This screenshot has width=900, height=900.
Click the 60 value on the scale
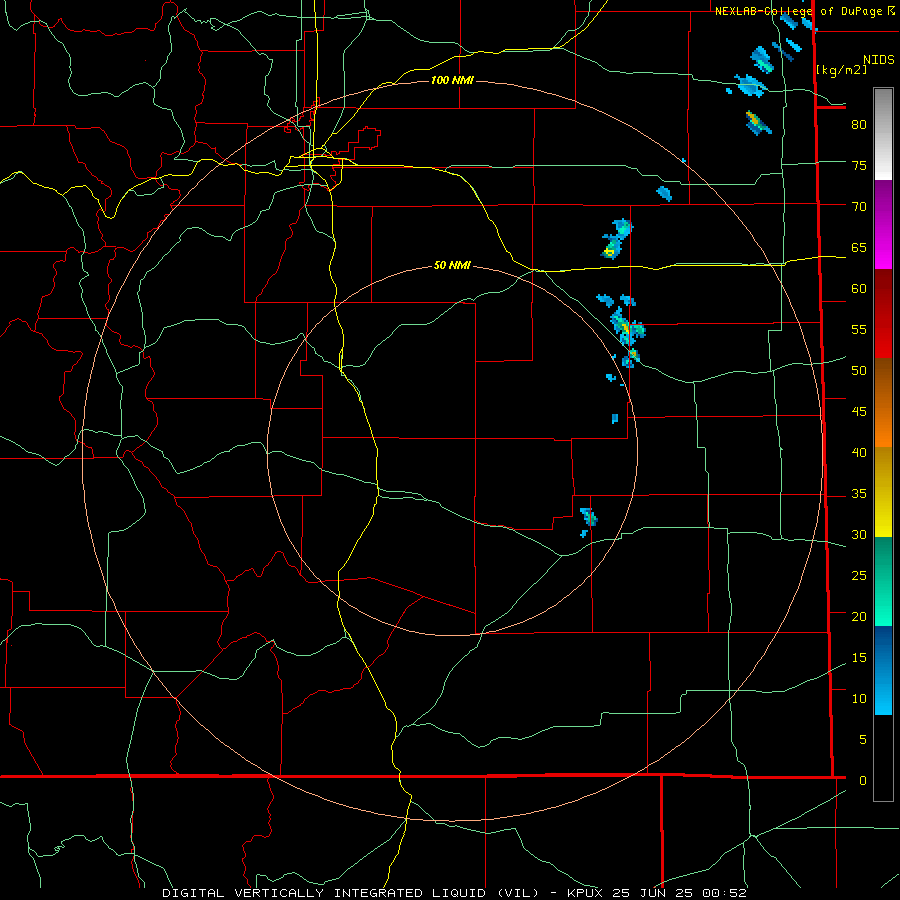[859, 289]
